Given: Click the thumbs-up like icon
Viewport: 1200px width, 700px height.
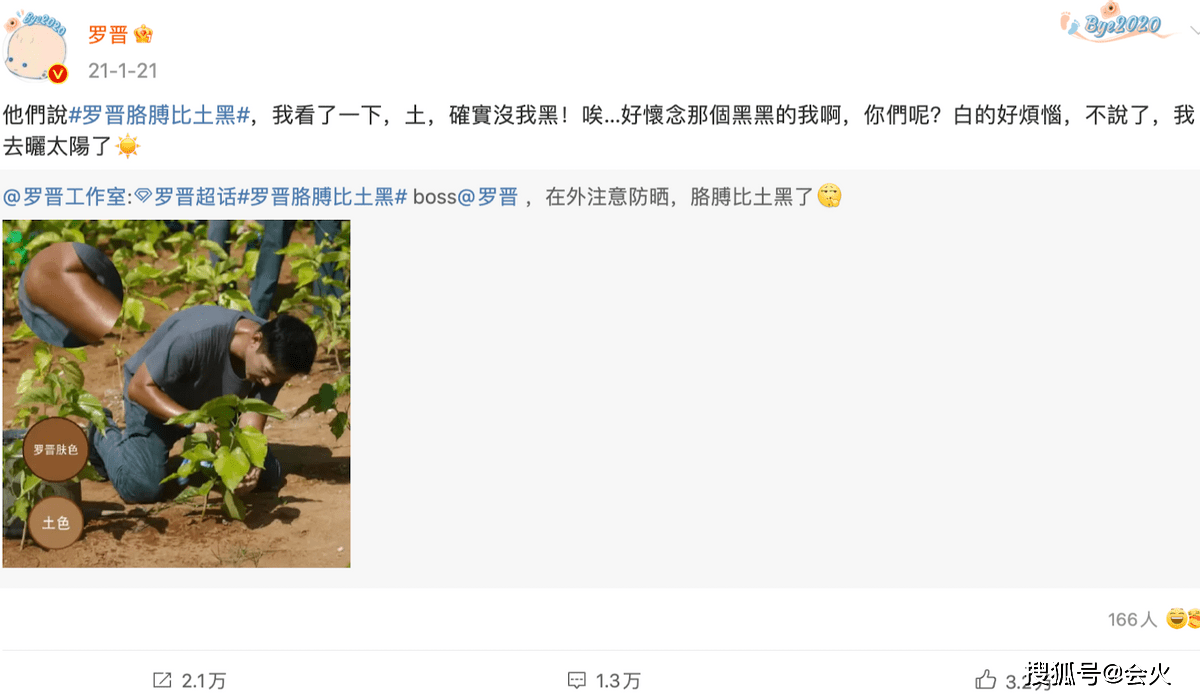Looking at the screenshot, I should tap(986, 680).
